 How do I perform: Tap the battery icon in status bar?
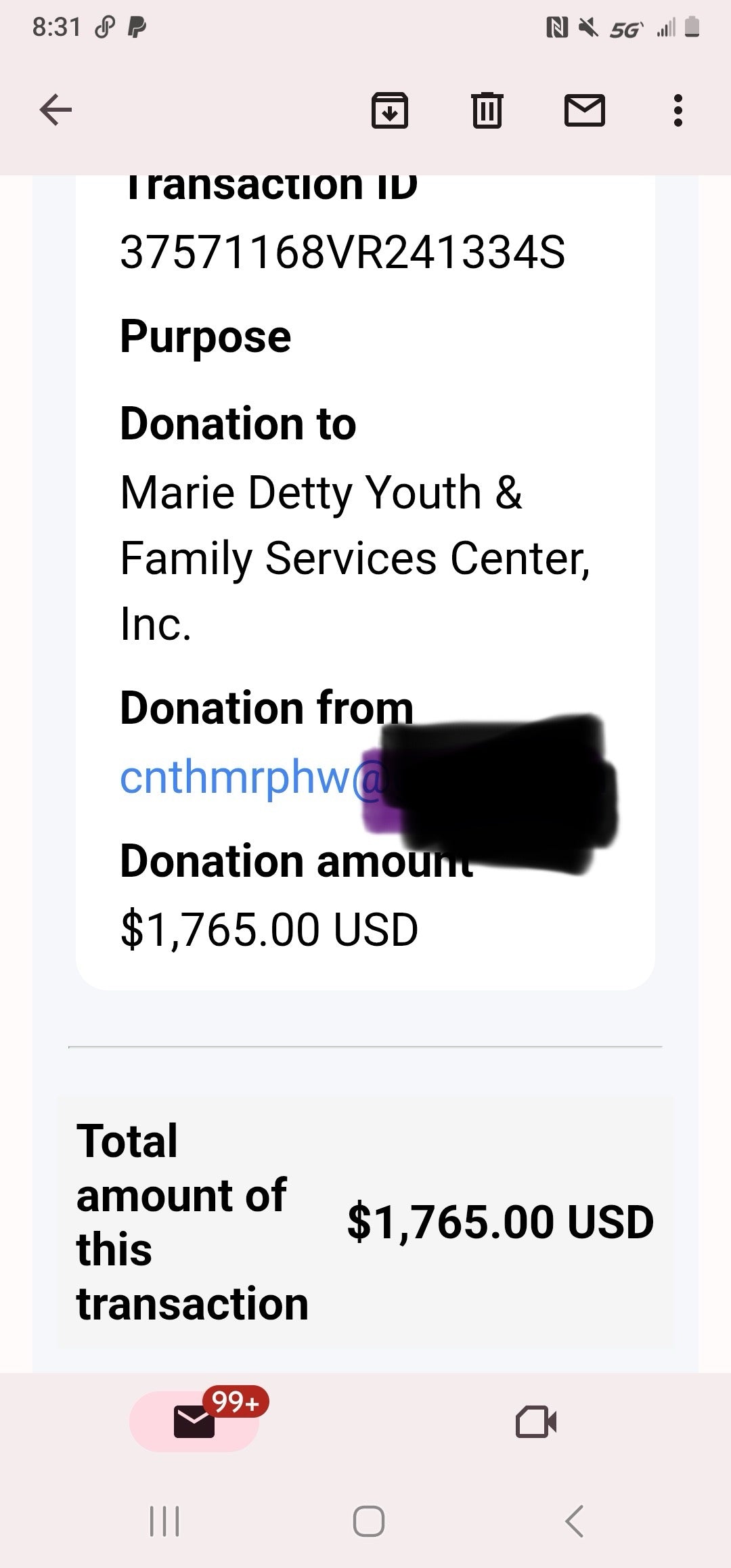click(x=692, y=28)
